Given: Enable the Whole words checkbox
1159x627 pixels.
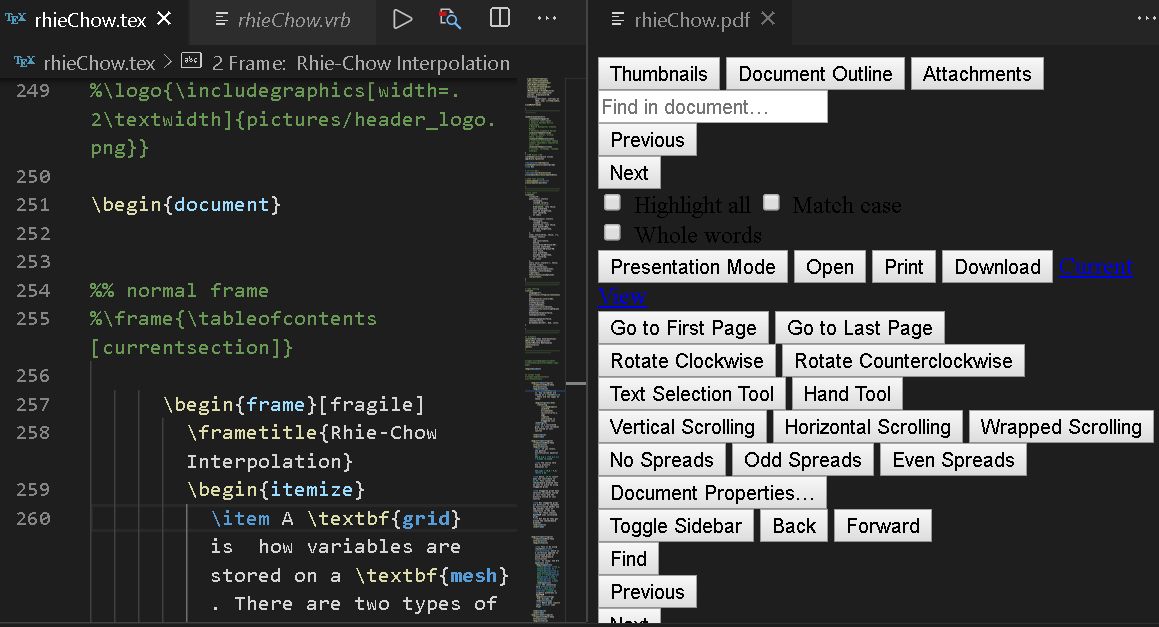Looking at the screenshot, I should tap(612, 233).
